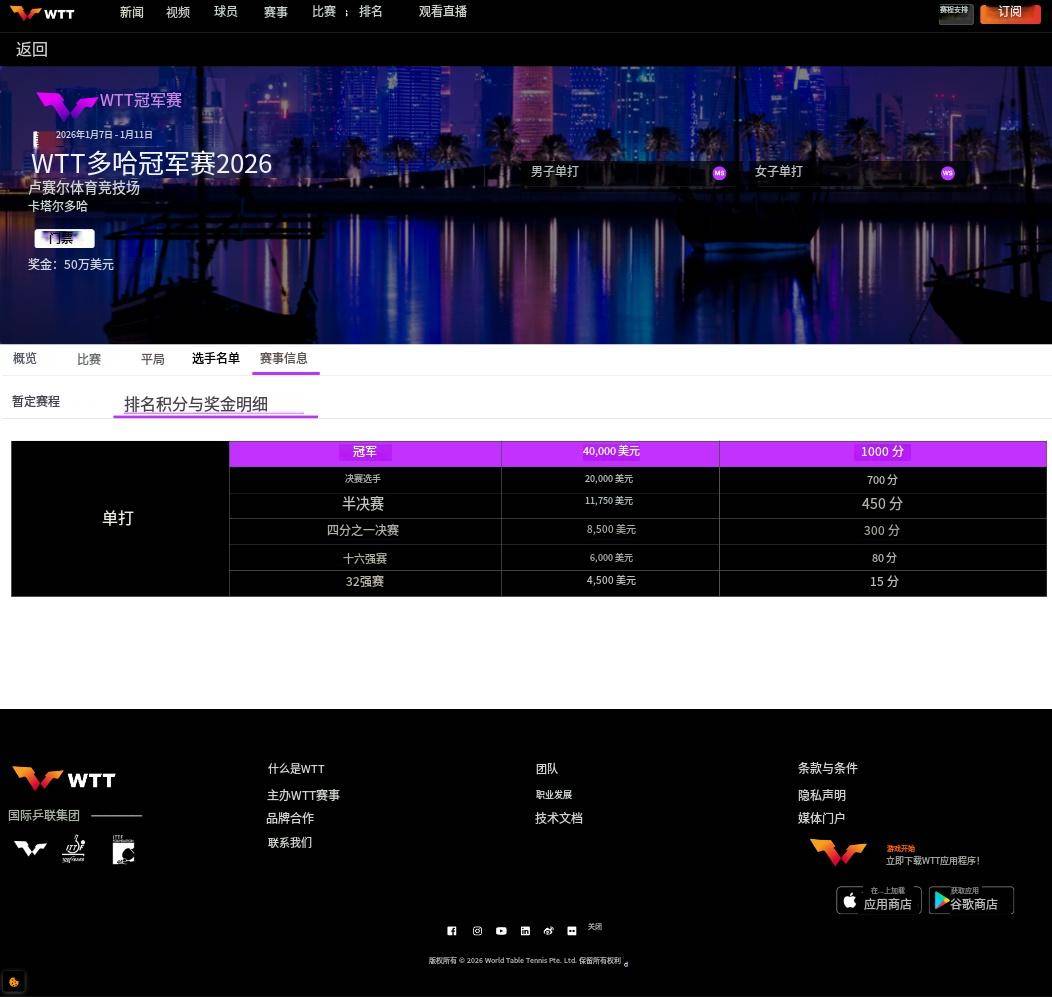Click the ITTF logo in footer
The width and height of the screenshot is (1052, 997).
74,850
